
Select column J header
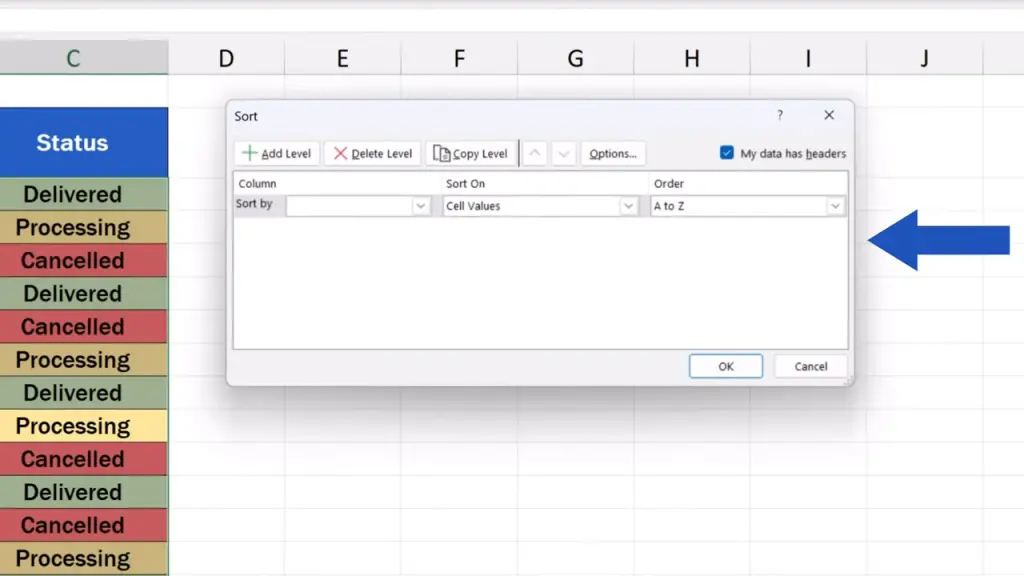tap(924, 59)
